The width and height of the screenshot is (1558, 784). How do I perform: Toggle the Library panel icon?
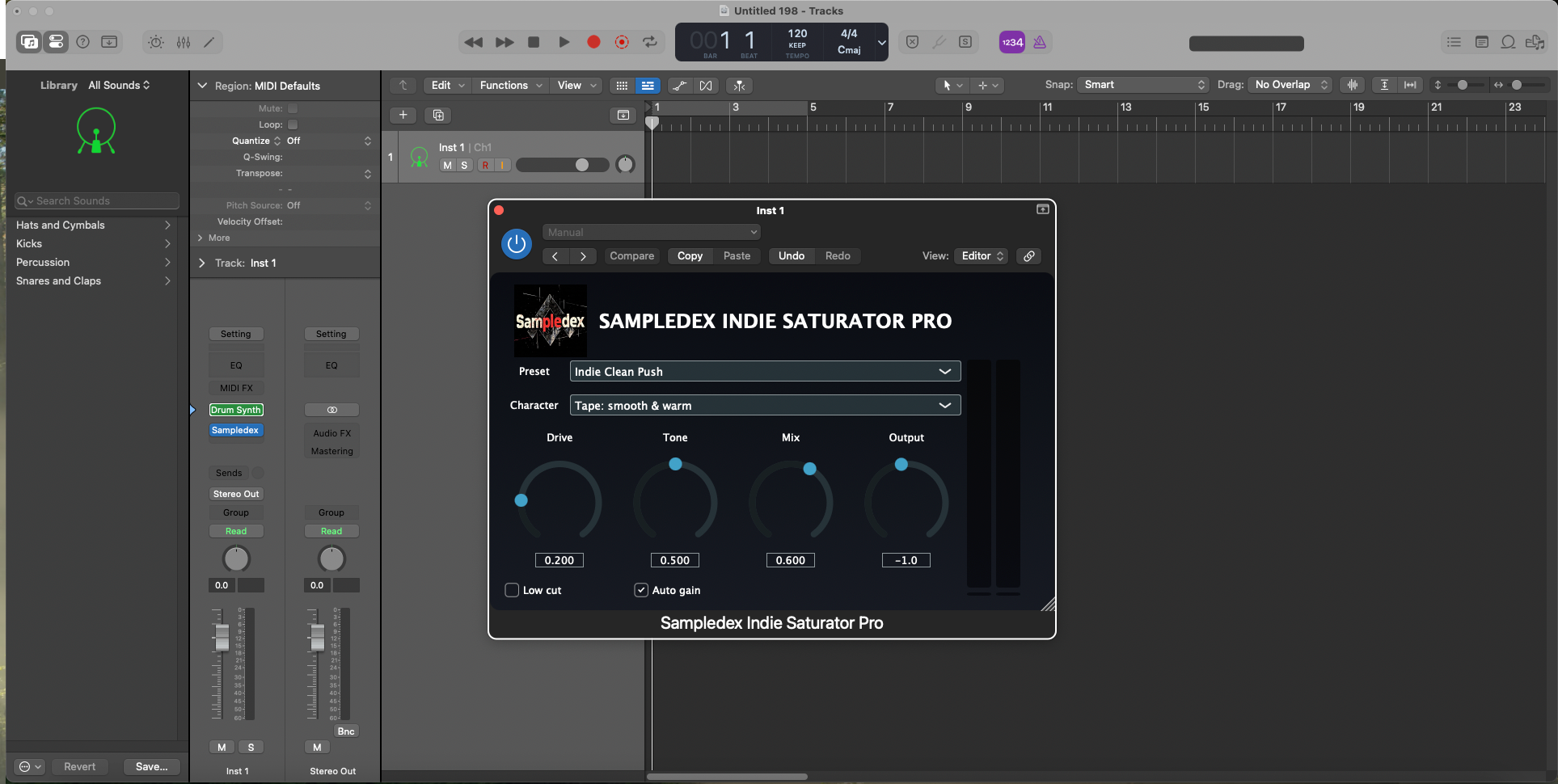pyautogui.click(x=28, y=42)
